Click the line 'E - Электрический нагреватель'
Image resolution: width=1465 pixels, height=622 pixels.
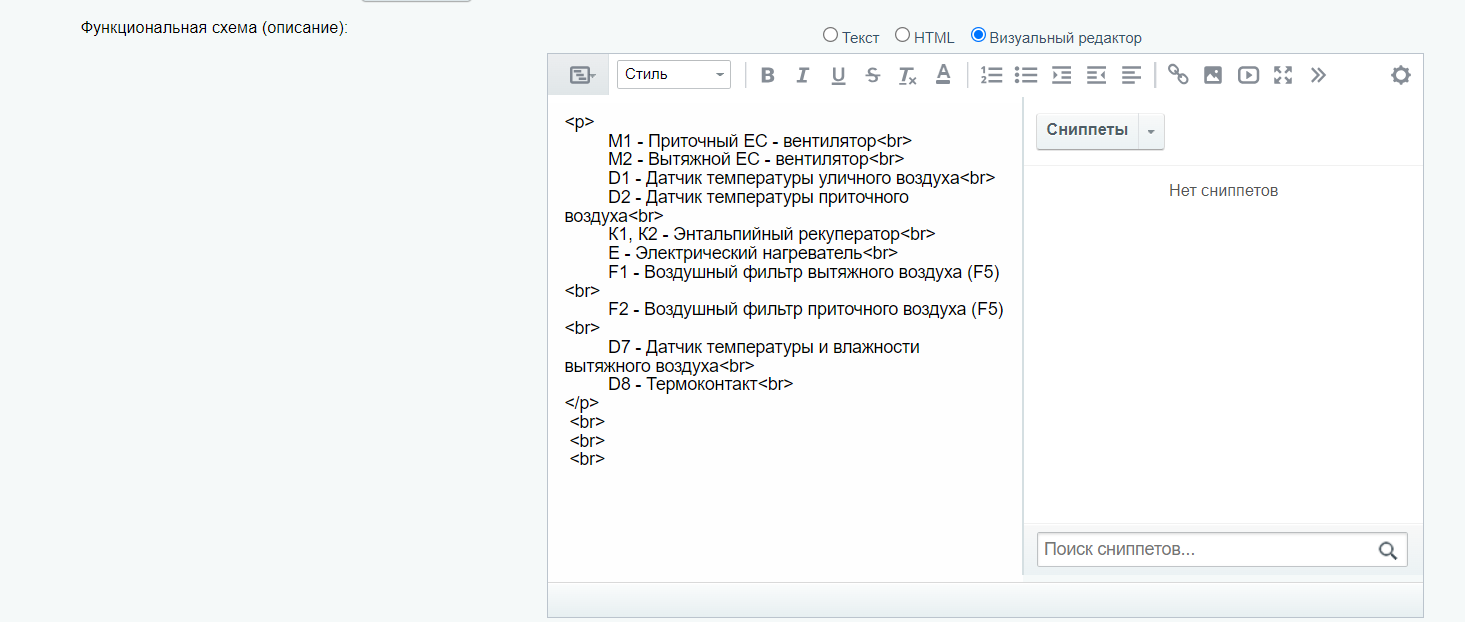[752, 253]
